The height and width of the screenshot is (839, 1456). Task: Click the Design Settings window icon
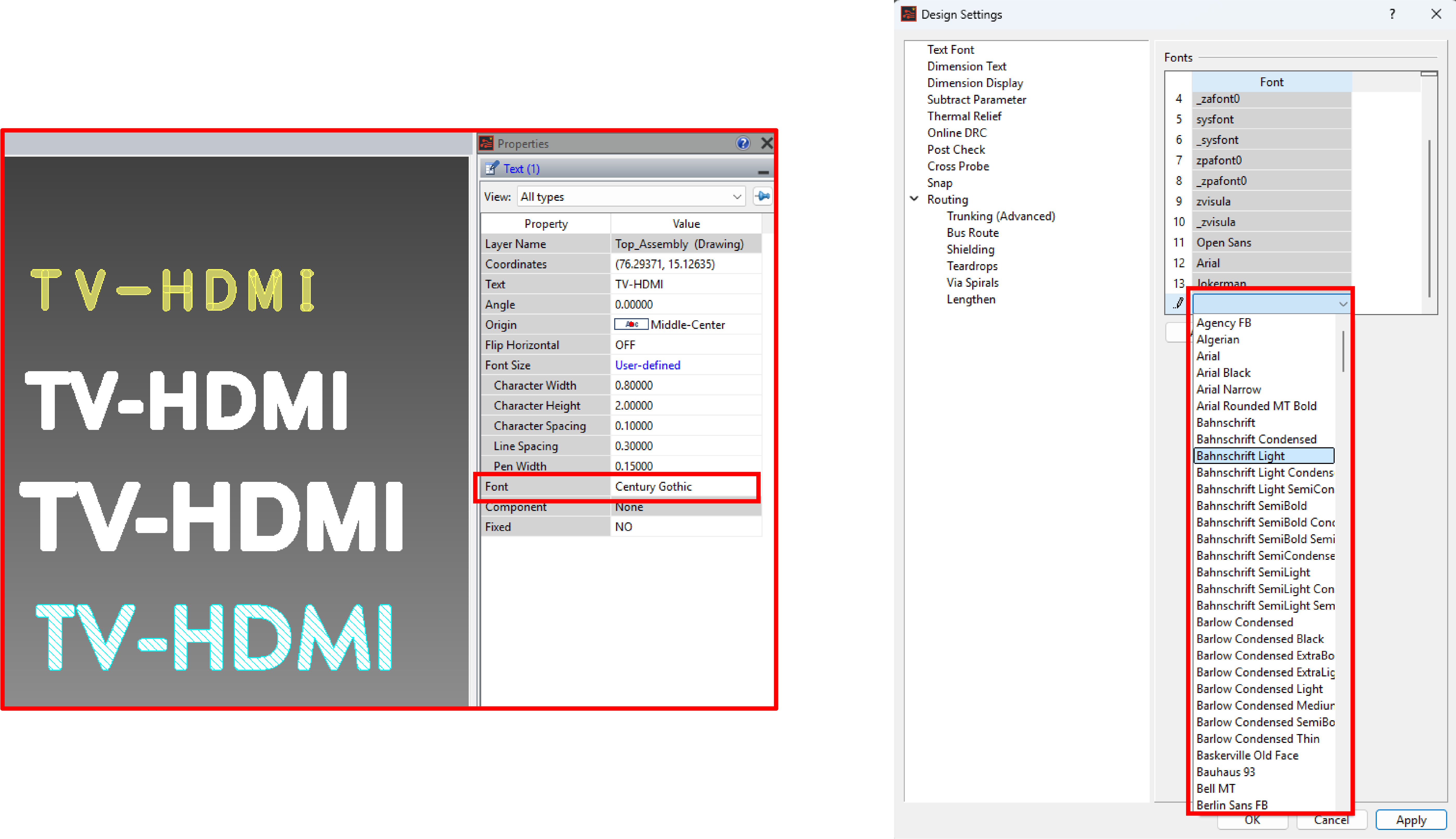coord(909,14)
